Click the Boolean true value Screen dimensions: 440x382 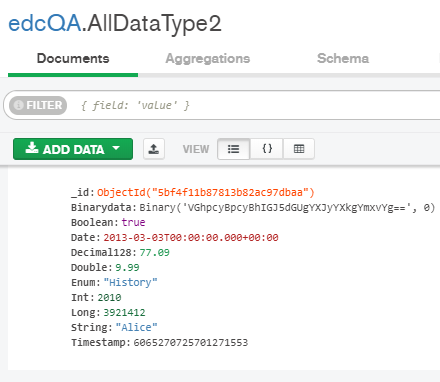point(133,222)
